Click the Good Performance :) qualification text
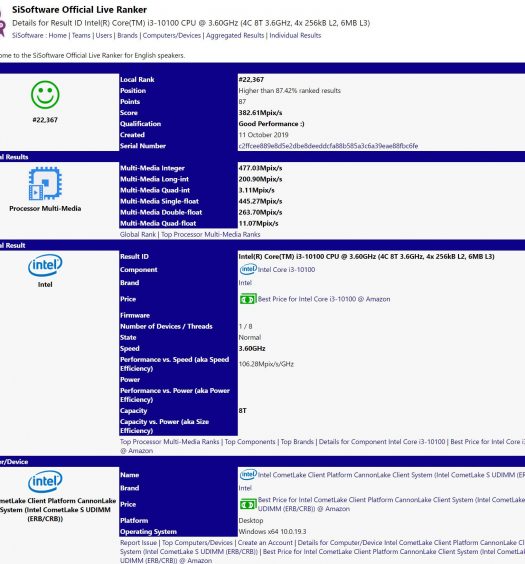The height and width of the screenshot is (564, 525). (x=271, y=124)
